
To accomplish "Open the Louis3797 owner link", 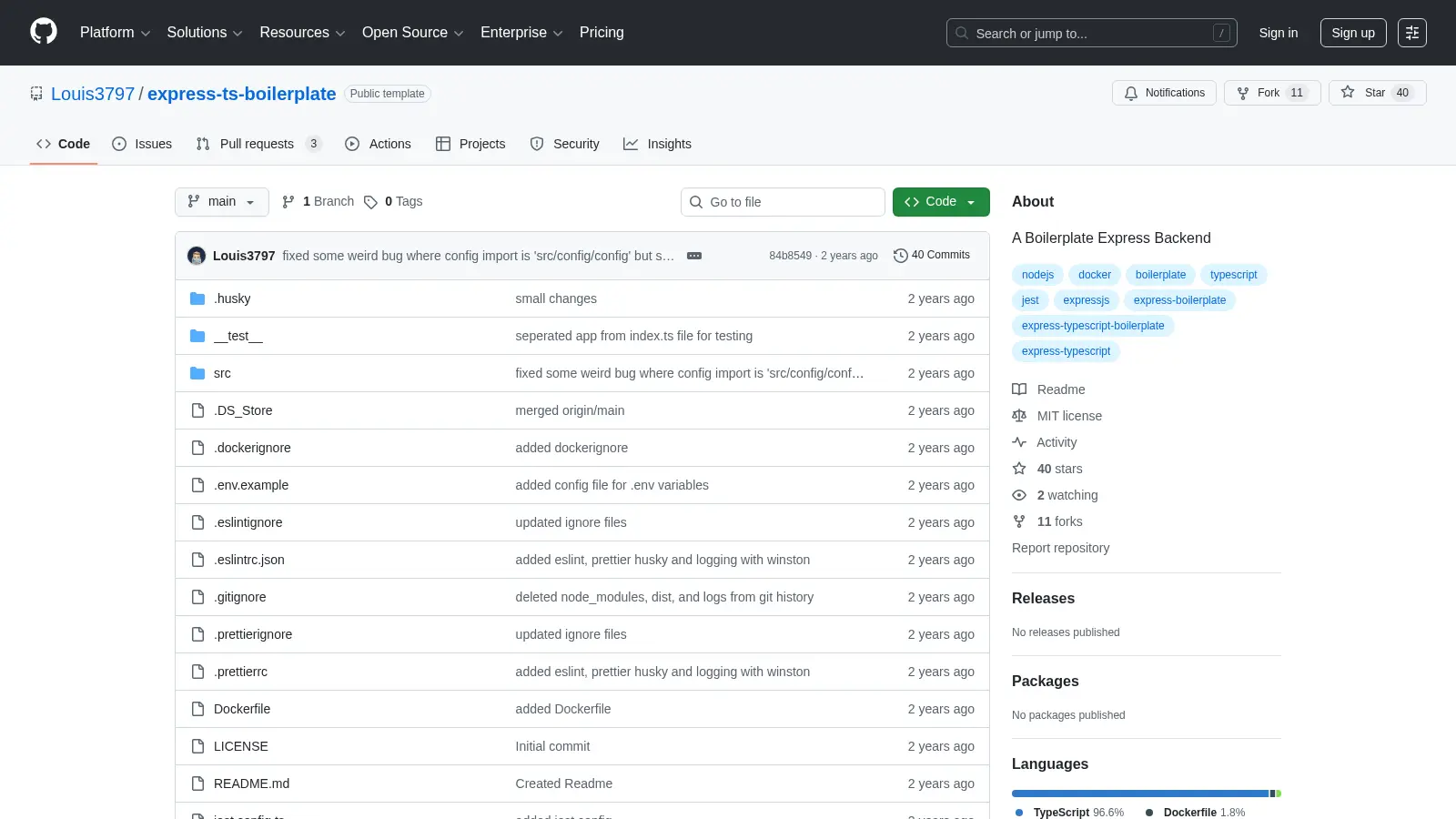I will (x=93, y=94).
